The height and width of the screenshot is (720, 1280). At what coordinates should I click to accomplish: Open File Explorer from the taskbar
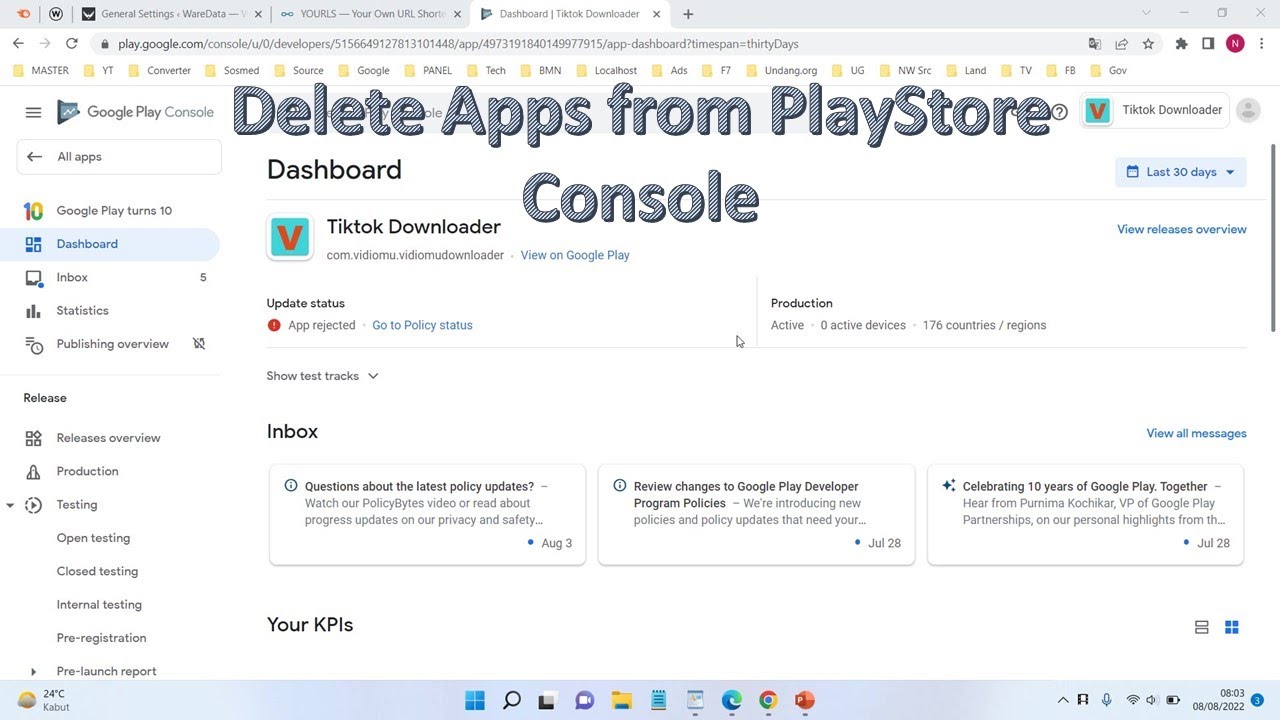click(622, 700)
